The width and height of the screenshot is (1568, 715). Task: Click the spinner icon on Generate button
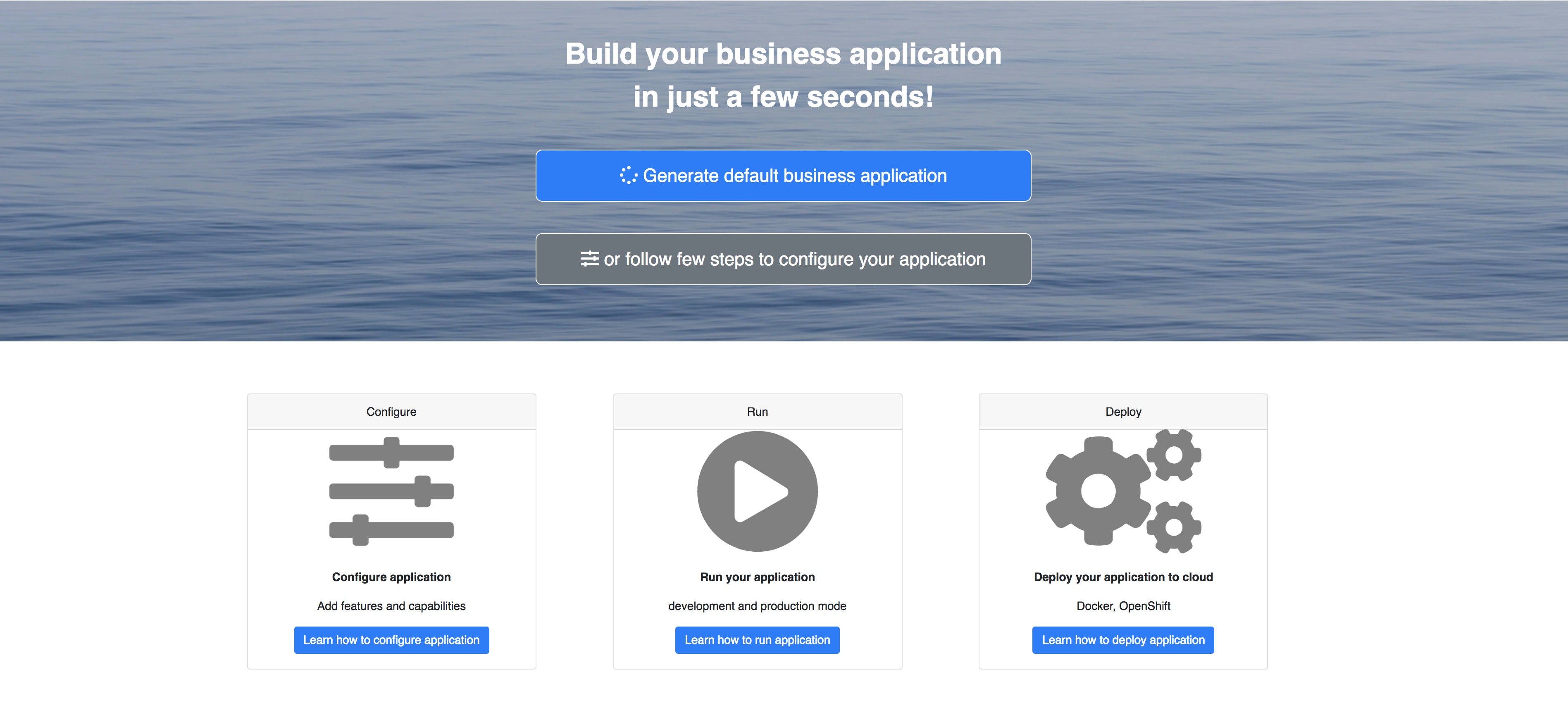(x=628, y=176)
